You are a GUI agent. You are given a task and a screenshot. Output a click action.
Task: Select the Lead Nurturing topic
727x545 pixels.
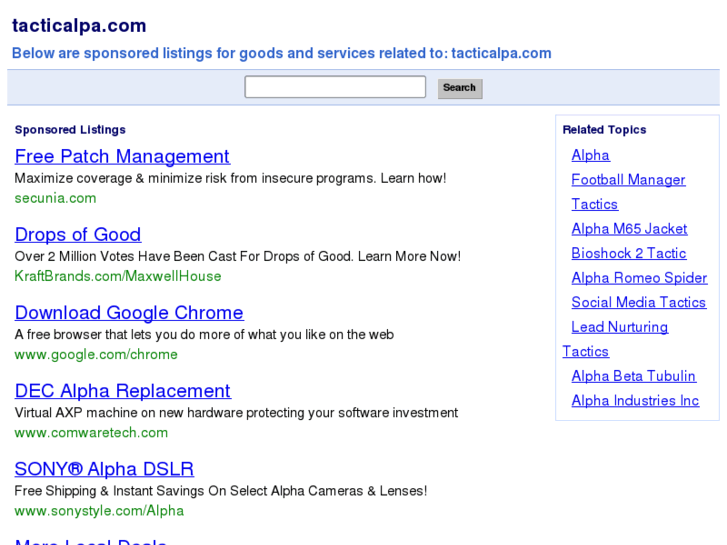[x=619, y=327]
